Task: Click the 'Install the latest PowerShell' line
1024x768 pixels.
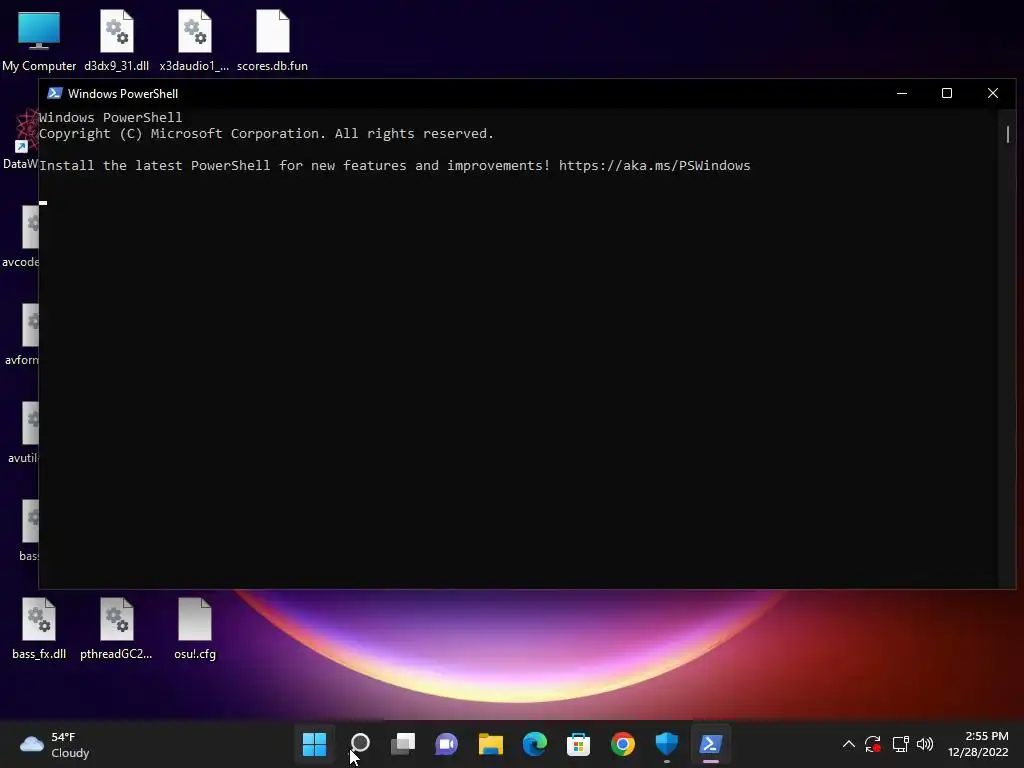Action: [394, 165]
